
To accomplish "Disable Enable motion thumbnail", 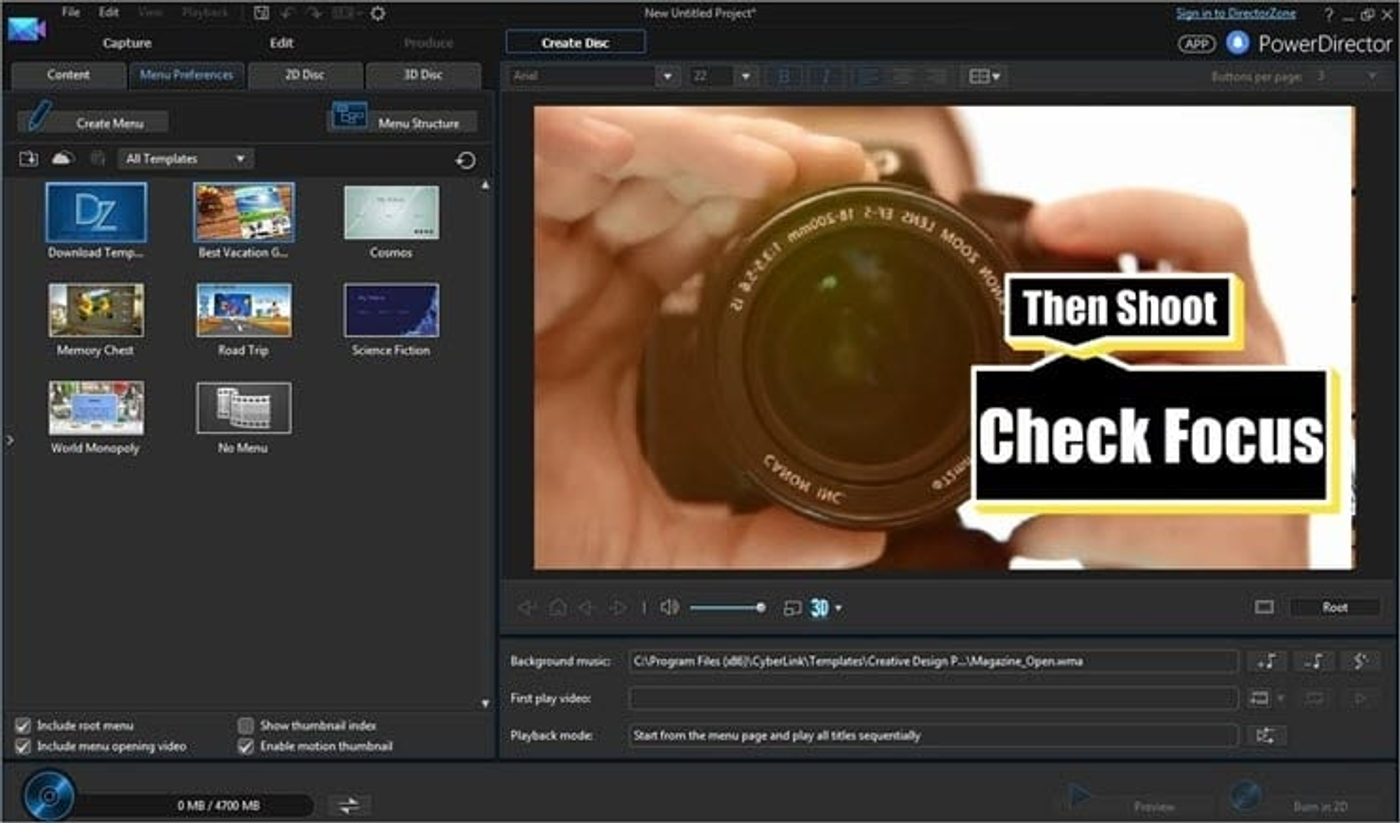I will [246, 745].
